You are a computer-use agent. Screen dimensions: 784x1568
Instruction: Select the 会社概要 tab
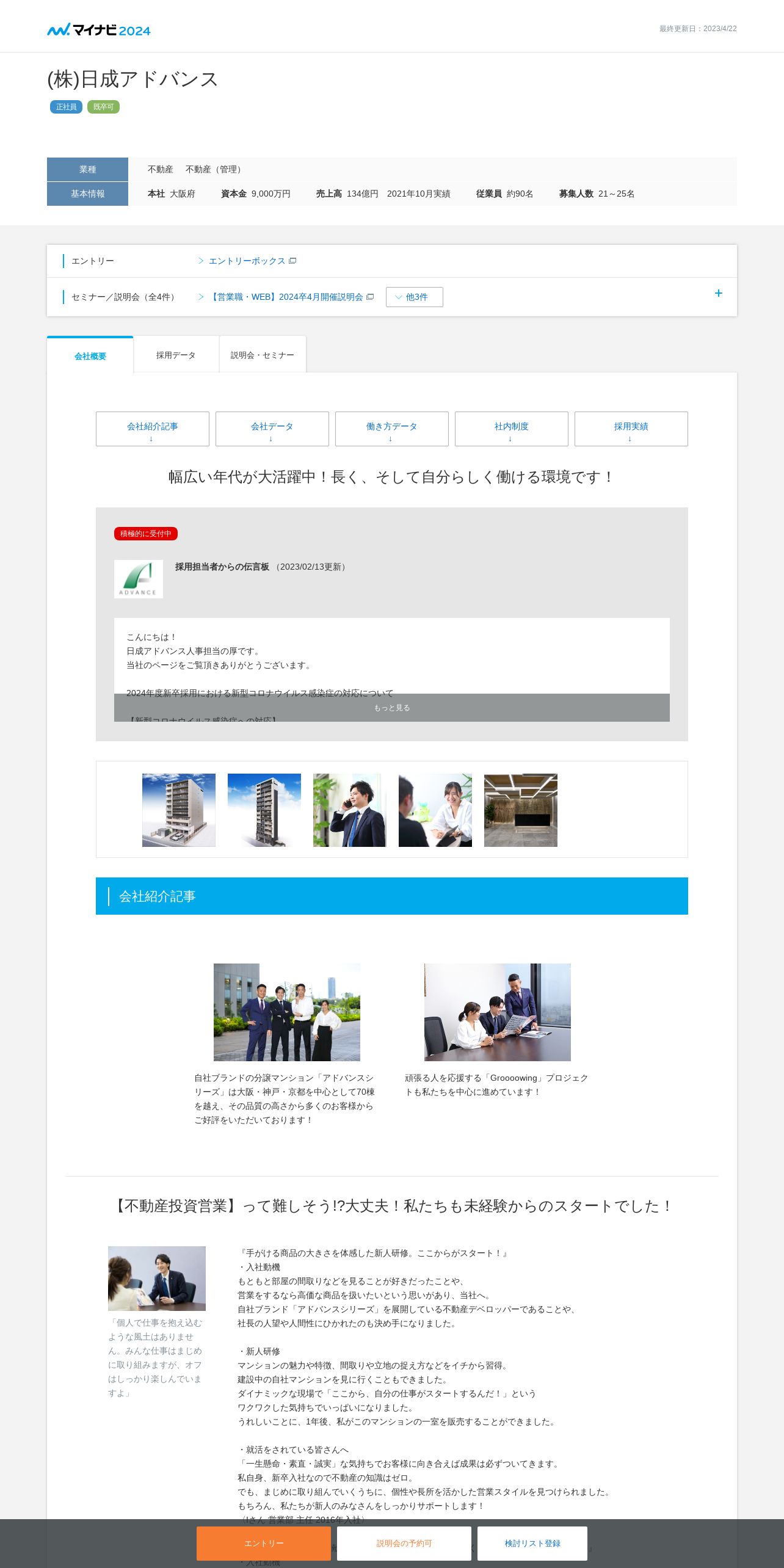(x=90, y=355)
